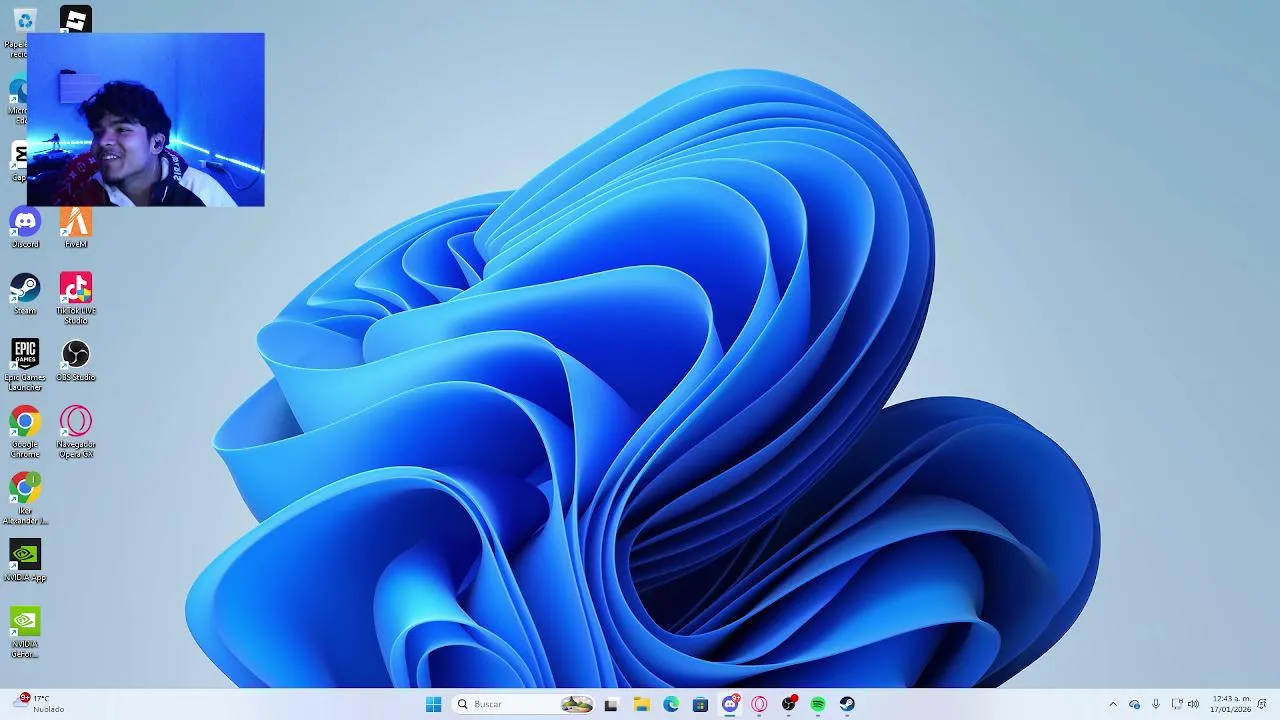
Task: Open OBS Studio desktop shortcut
Action: 76,361
